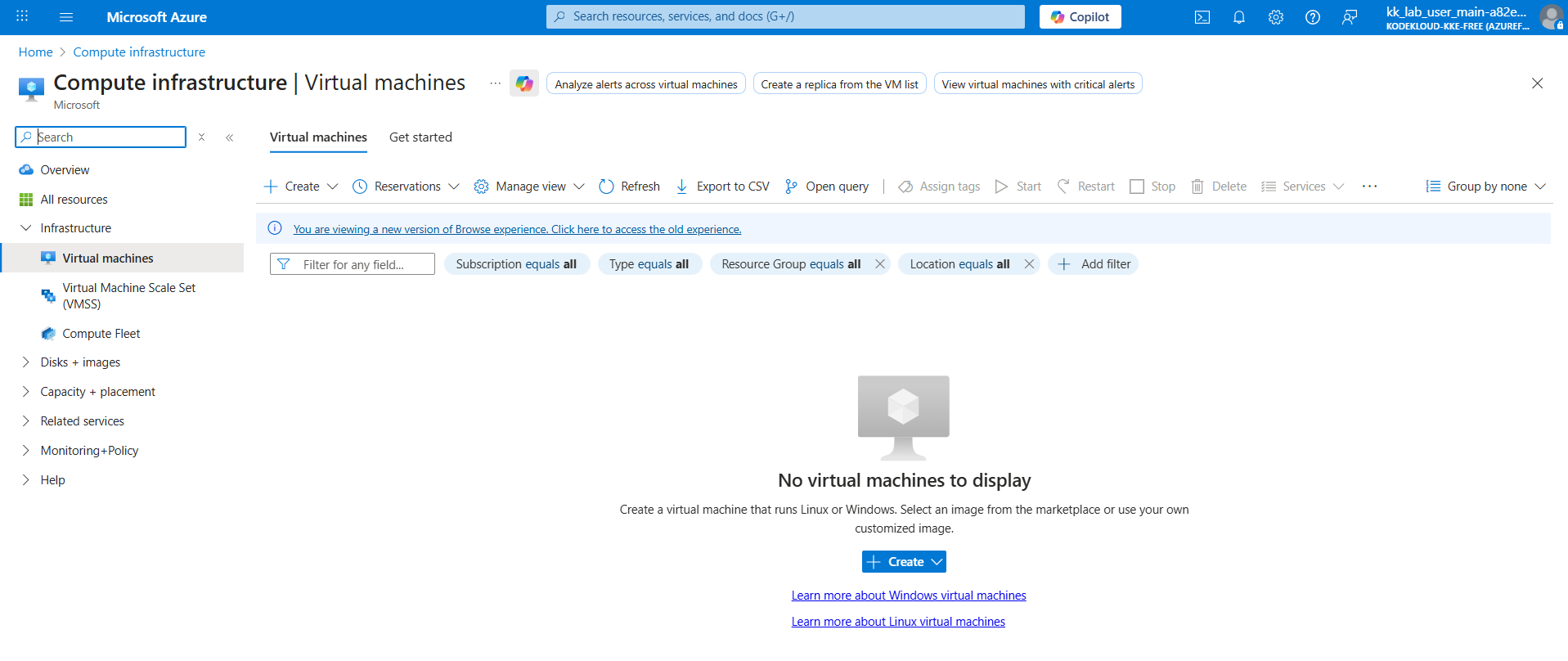Open the Create dropdown in the toolbar

click(x=301, y=187)
